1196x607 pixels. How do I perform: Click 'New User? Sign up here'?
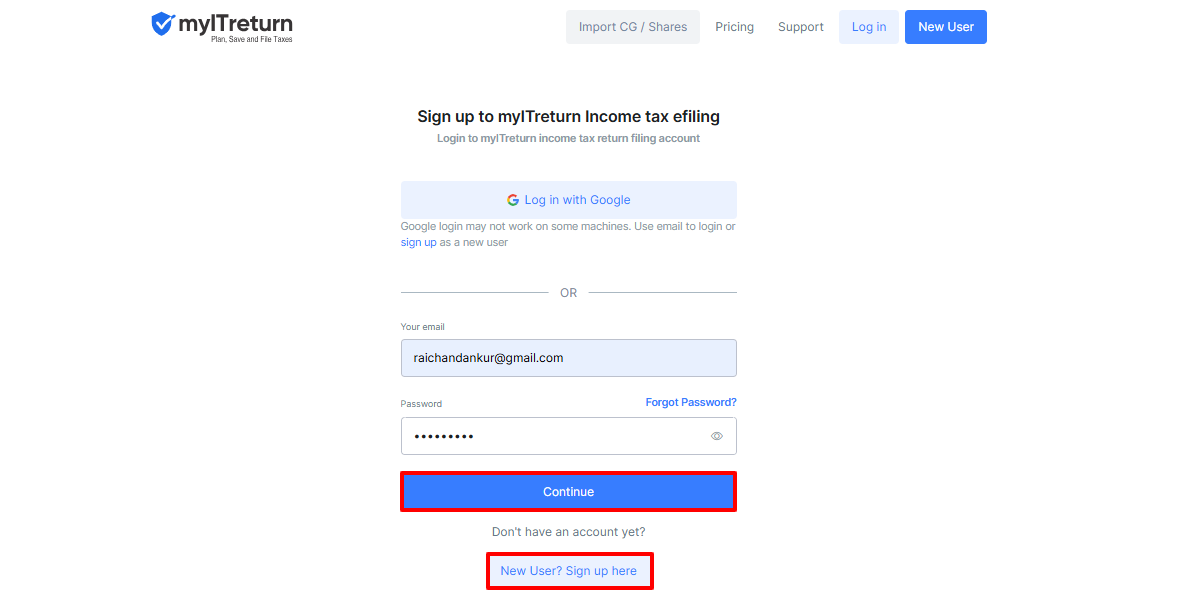pyautogui.click(x=569, y=571)
